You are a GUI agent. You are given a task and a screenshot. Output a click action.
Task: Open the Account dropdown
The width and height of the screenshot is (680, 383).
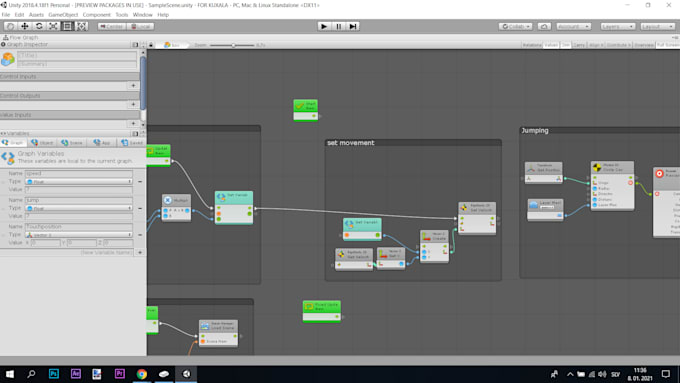573,26
